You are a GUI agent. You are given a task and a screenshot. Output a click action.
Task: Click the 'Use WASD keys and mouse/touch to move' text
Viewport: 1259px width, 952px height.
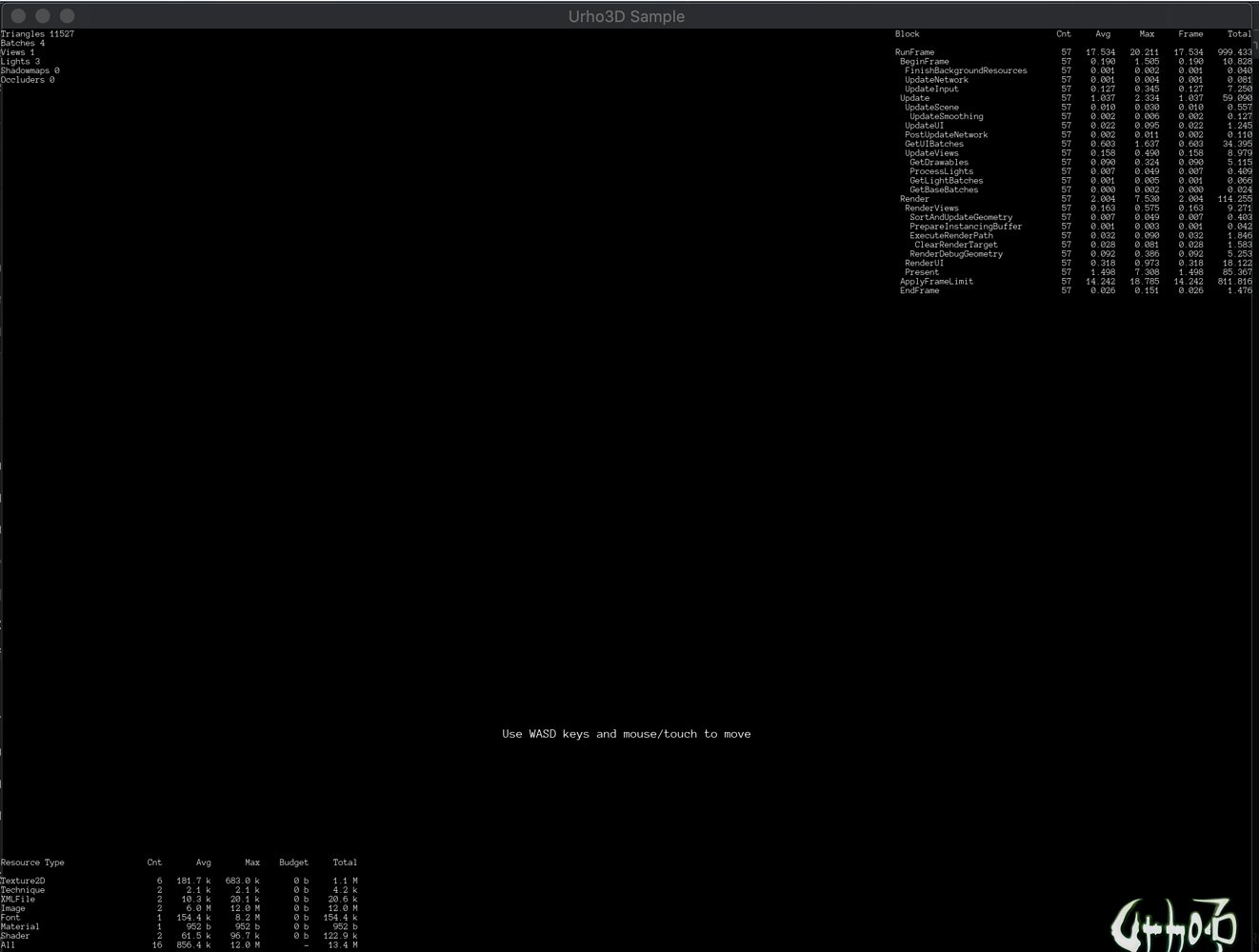[627, 734]
